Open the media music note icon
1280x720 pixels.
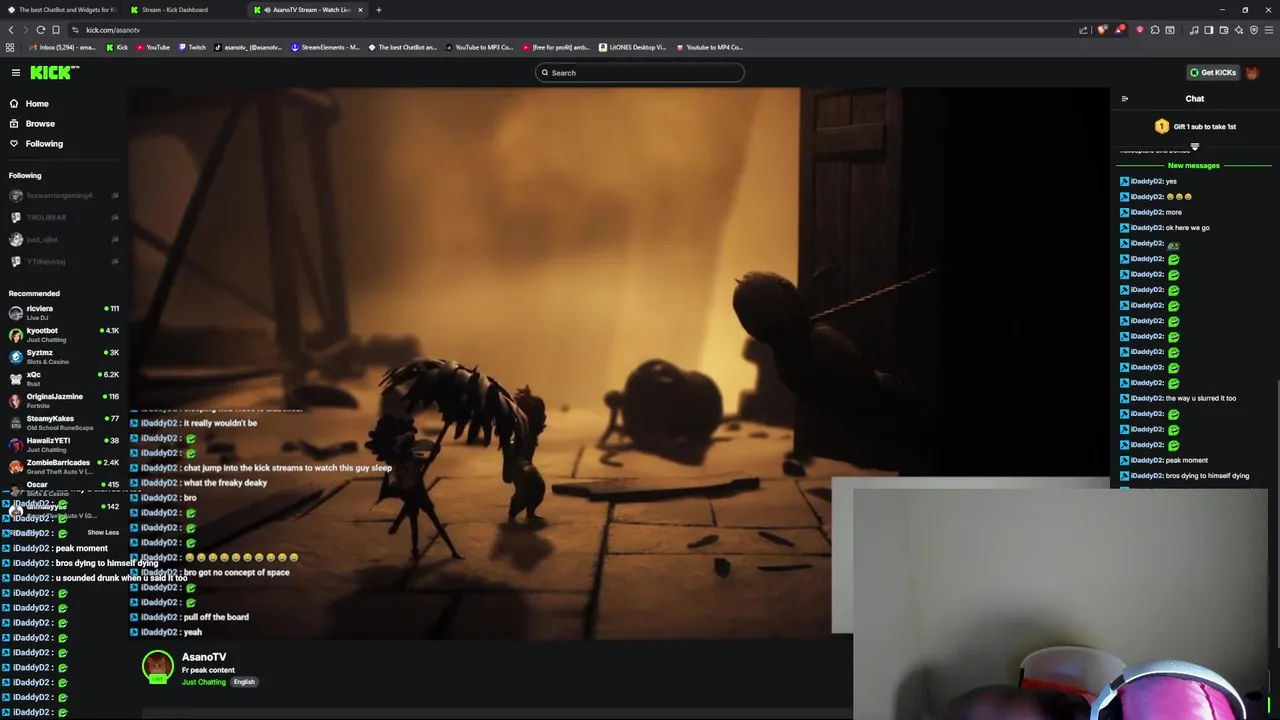1194,30
